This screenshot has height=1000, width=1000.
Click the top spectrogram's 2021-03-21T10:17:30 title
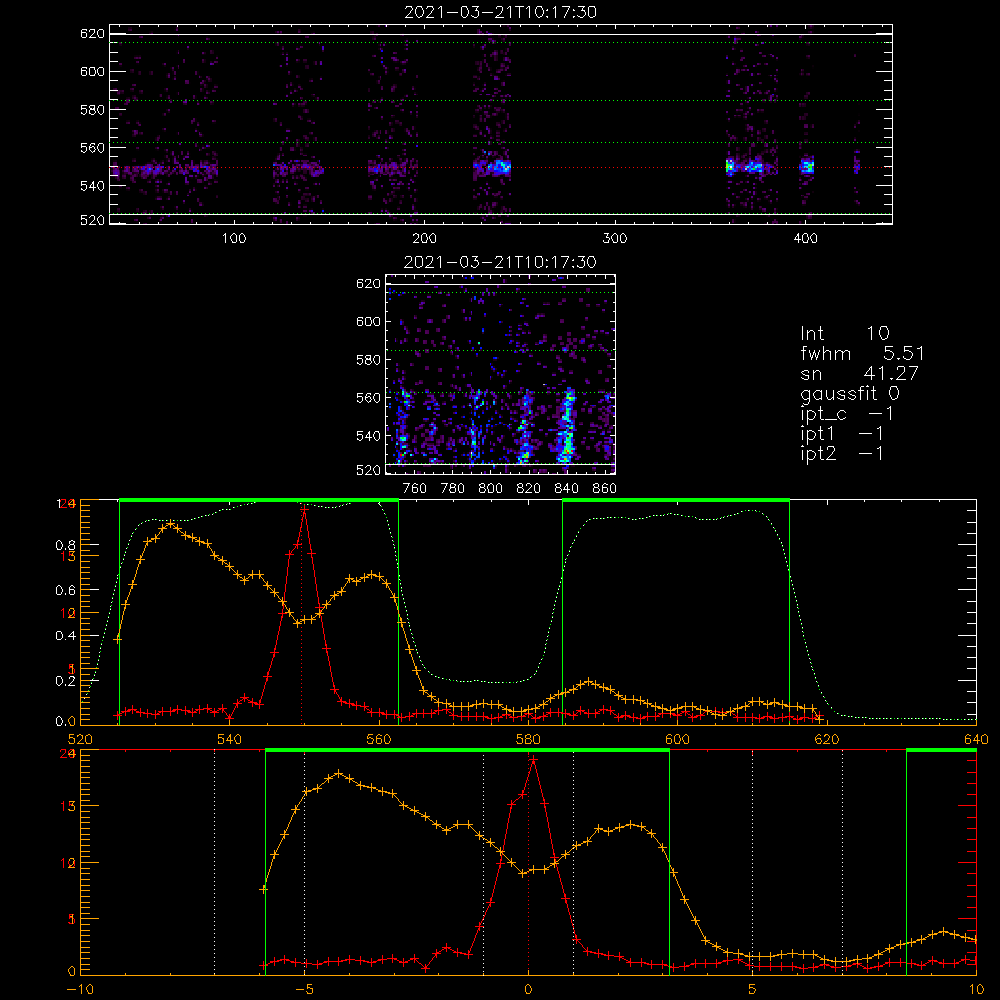tap(501, 12)
